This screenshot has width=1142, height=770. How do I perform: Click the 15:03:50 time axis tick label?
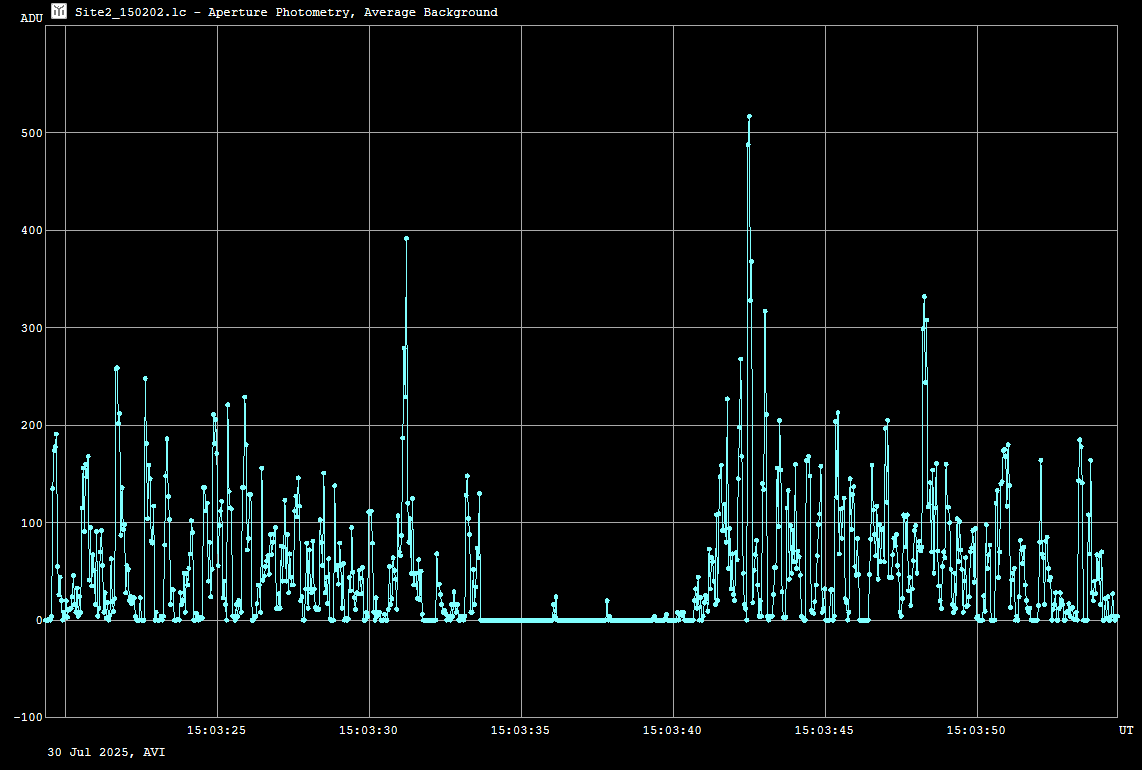(977, 731)
